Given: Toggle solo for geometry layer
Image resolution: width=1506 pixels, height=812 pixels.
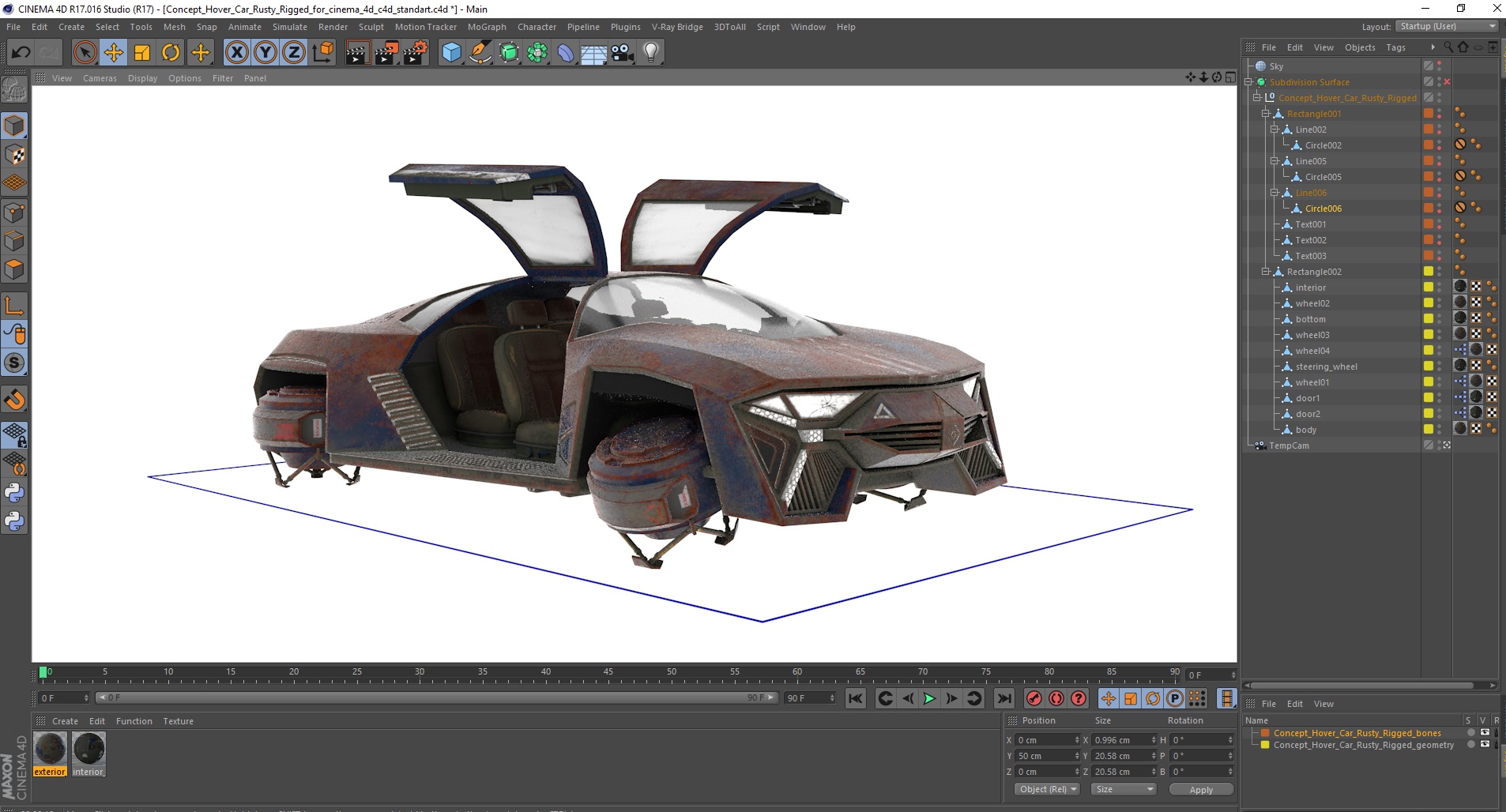Looking at the screenshot, I should tap(1471, 745).
